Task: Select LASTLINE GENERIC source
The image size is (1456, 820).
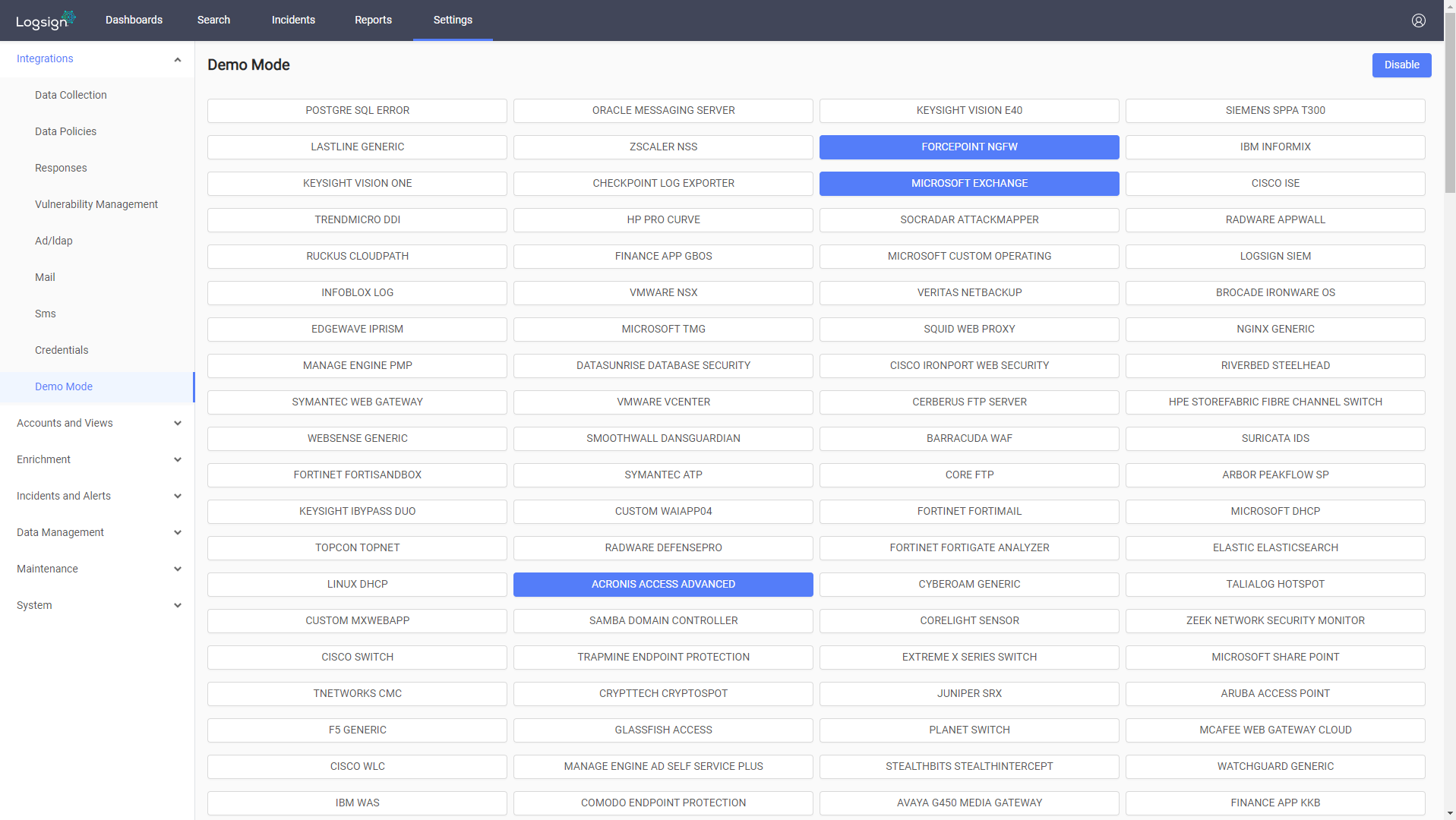Action: (x=357, y=147)
